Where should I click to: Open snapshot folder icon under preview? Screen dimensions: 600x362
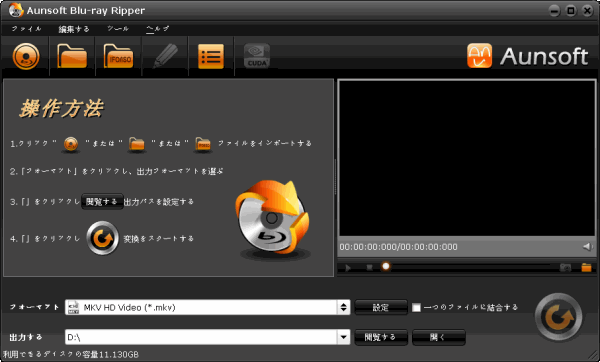[586, 267]
